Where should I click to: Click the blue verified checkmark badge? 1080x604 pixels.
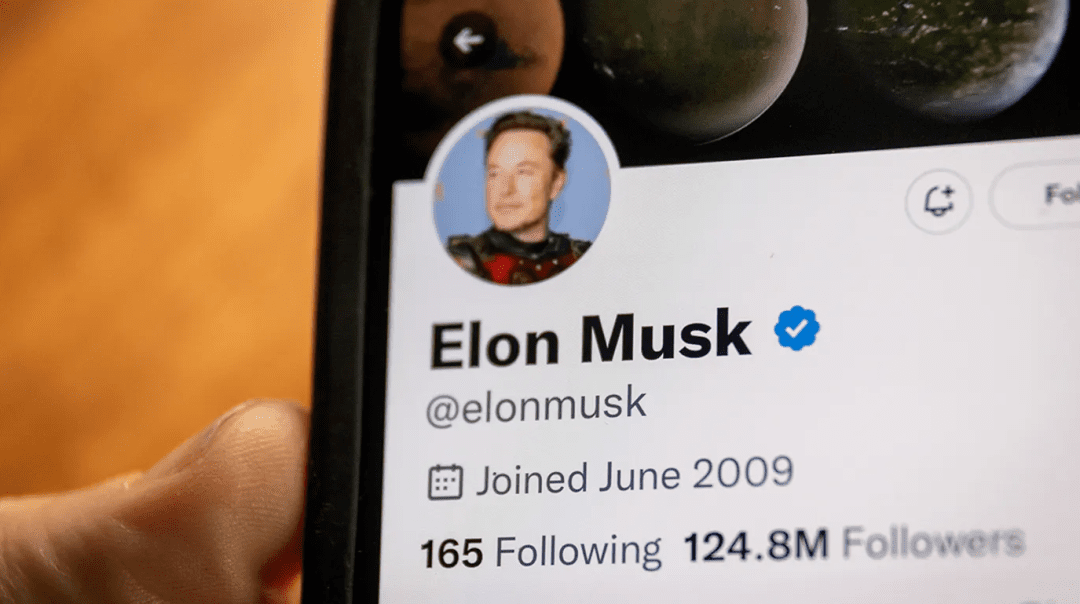click(x=797, y=328)
